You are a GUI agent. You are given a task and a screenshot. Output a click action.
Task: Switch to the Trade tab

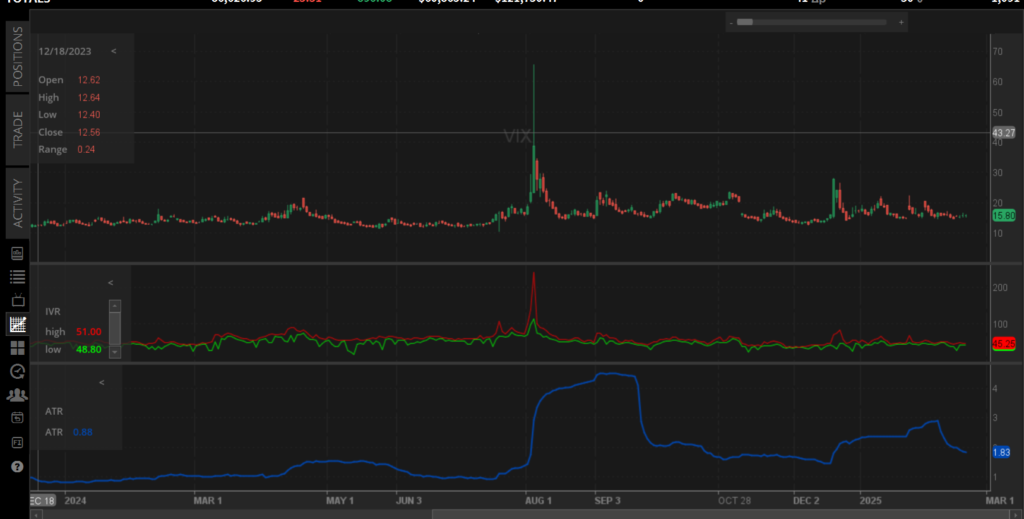coord(17,128)
